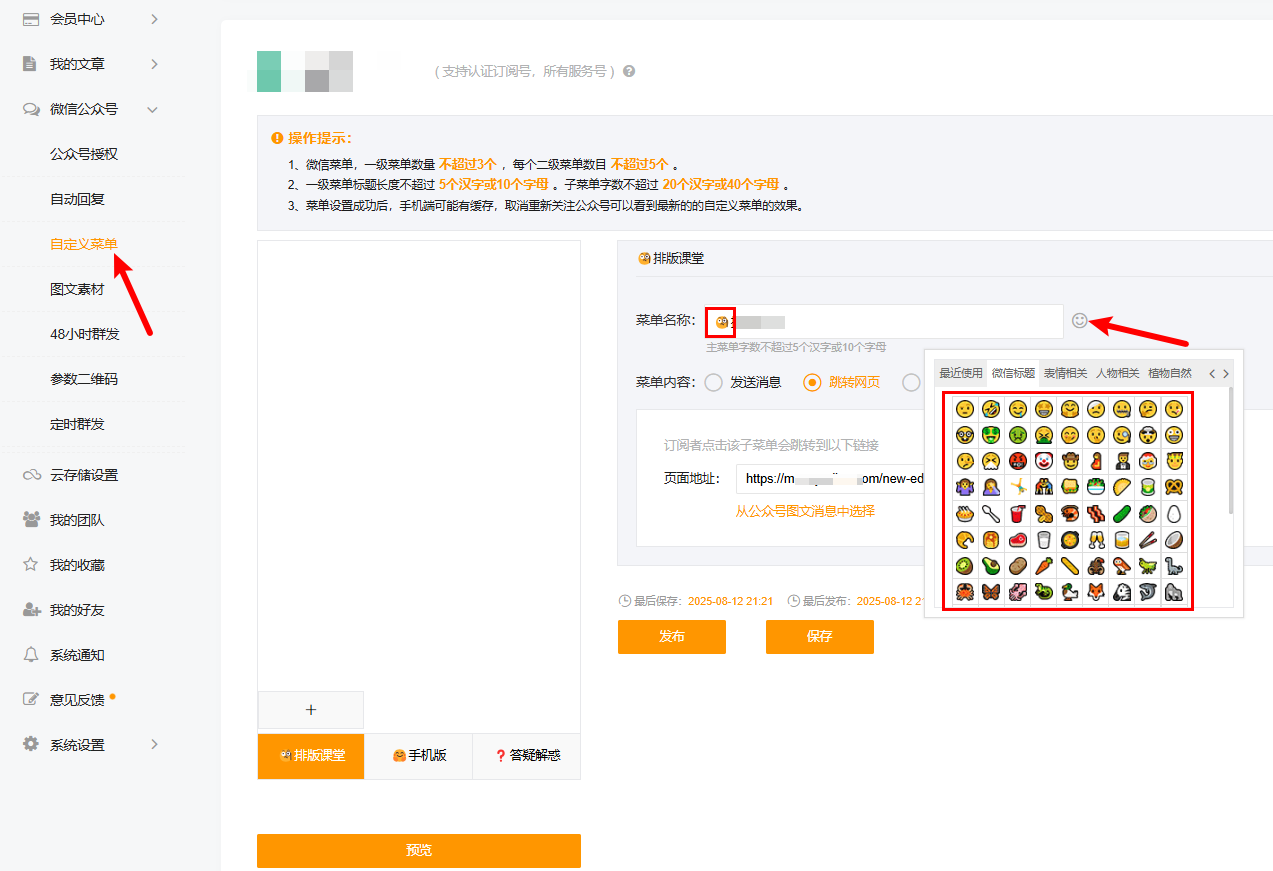Open the 最近使用 emoji tab
1273x871 pixels.
960,373
